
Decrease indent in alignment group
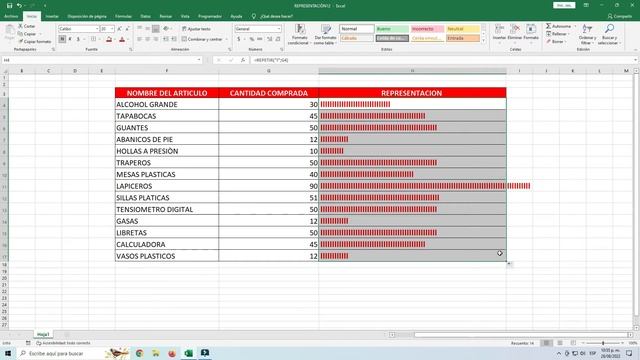[166, 39]
